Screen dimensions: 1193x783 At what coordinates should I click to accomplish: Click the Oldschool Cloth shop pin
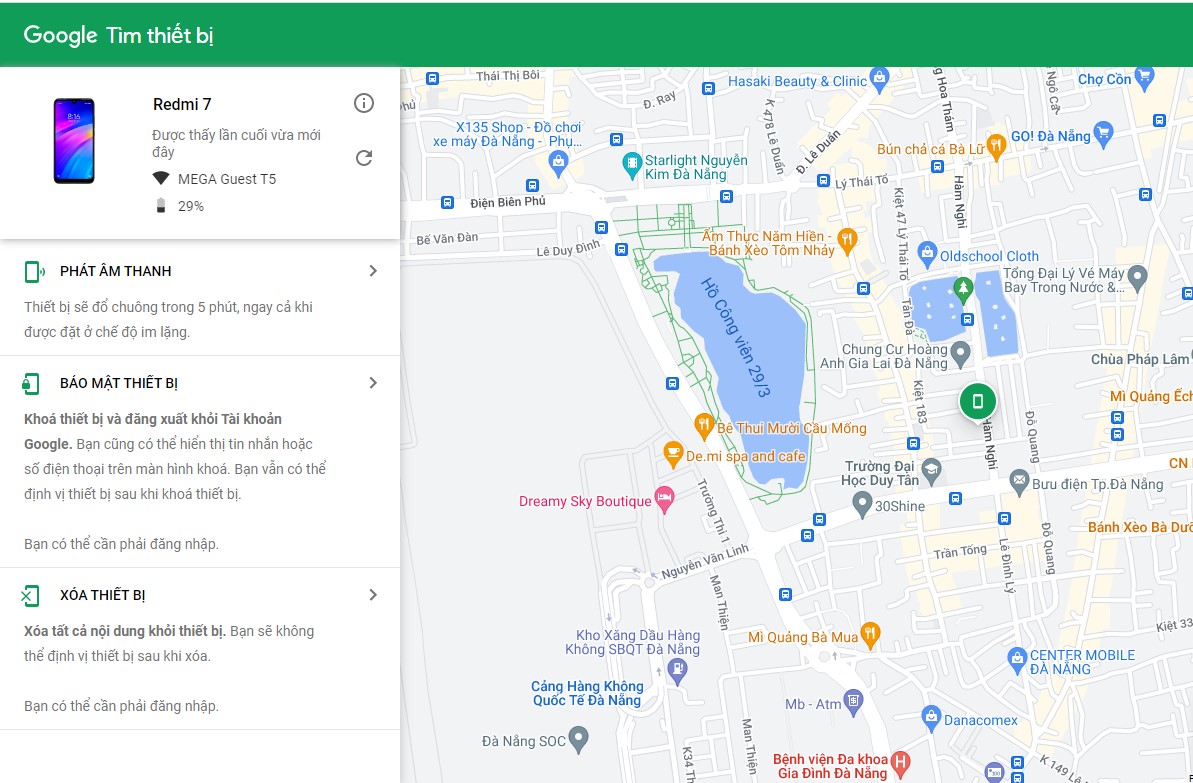927,253
